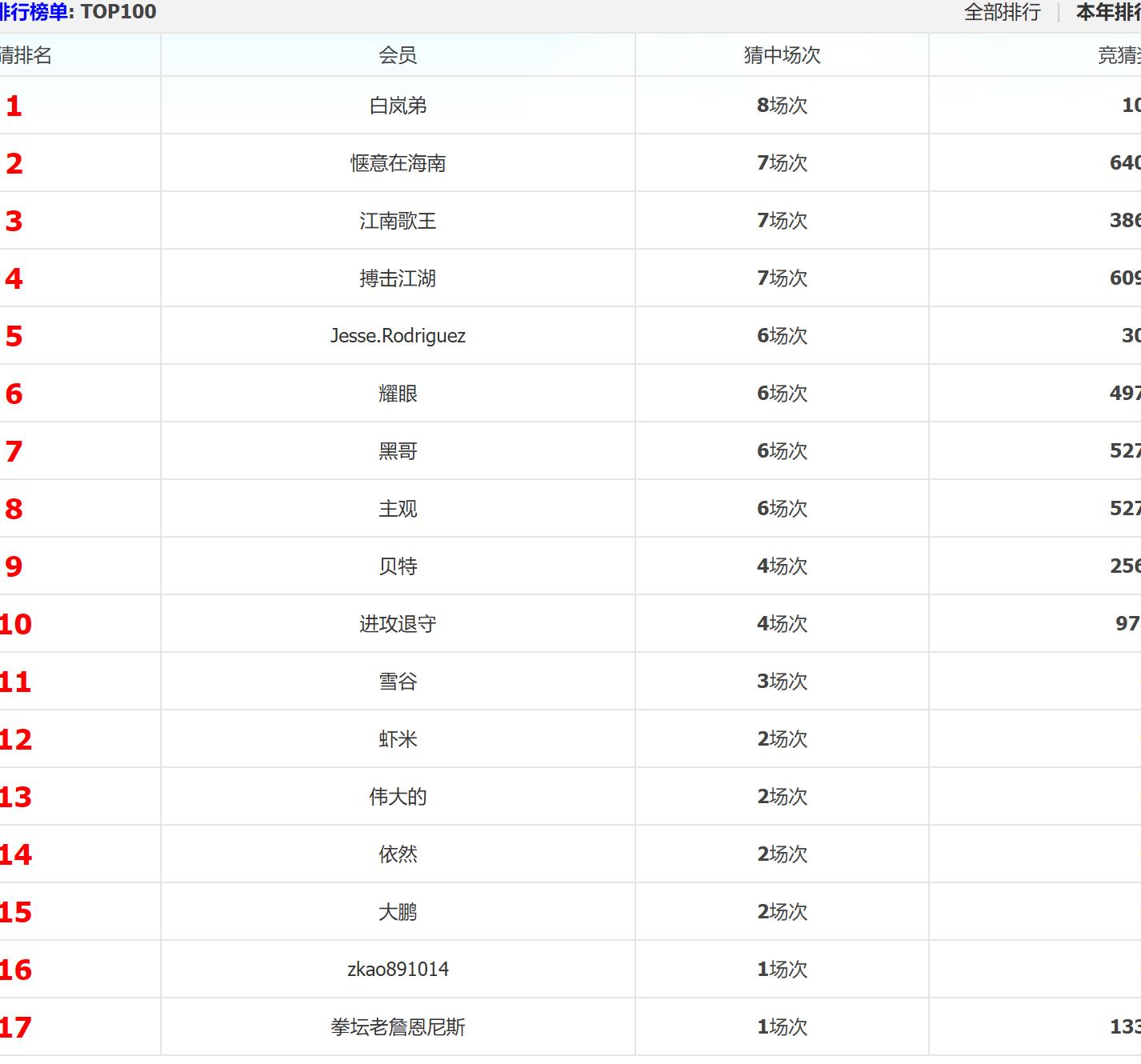This screenshot has height=1064, width=1141.
Task: Open member 黑哥's profile
Action: (x=398, y=451)
